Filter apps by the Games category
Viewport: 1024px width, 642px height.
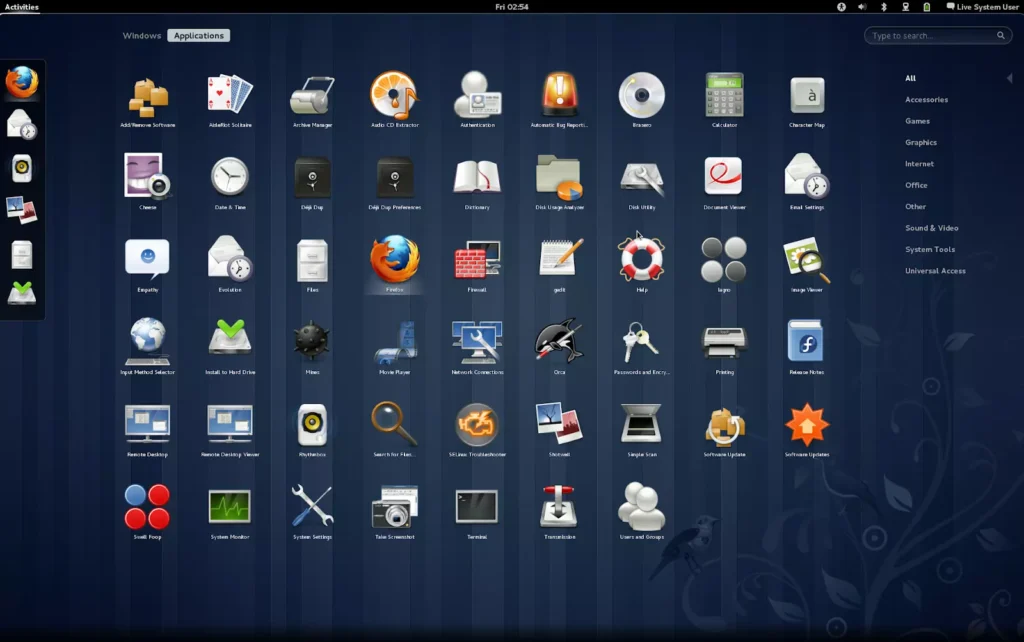click(x=917, y=121)
